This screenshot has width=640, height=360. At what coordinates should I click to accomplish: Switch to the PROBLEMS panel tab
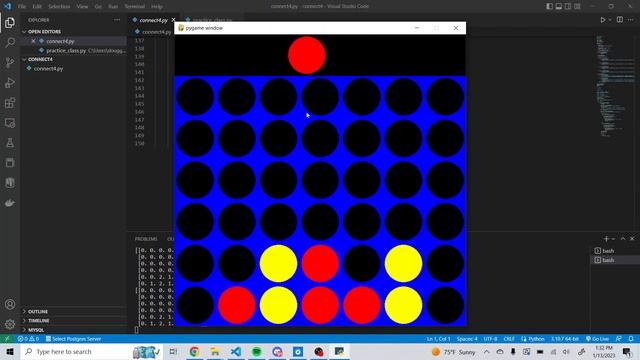[146, 239]
